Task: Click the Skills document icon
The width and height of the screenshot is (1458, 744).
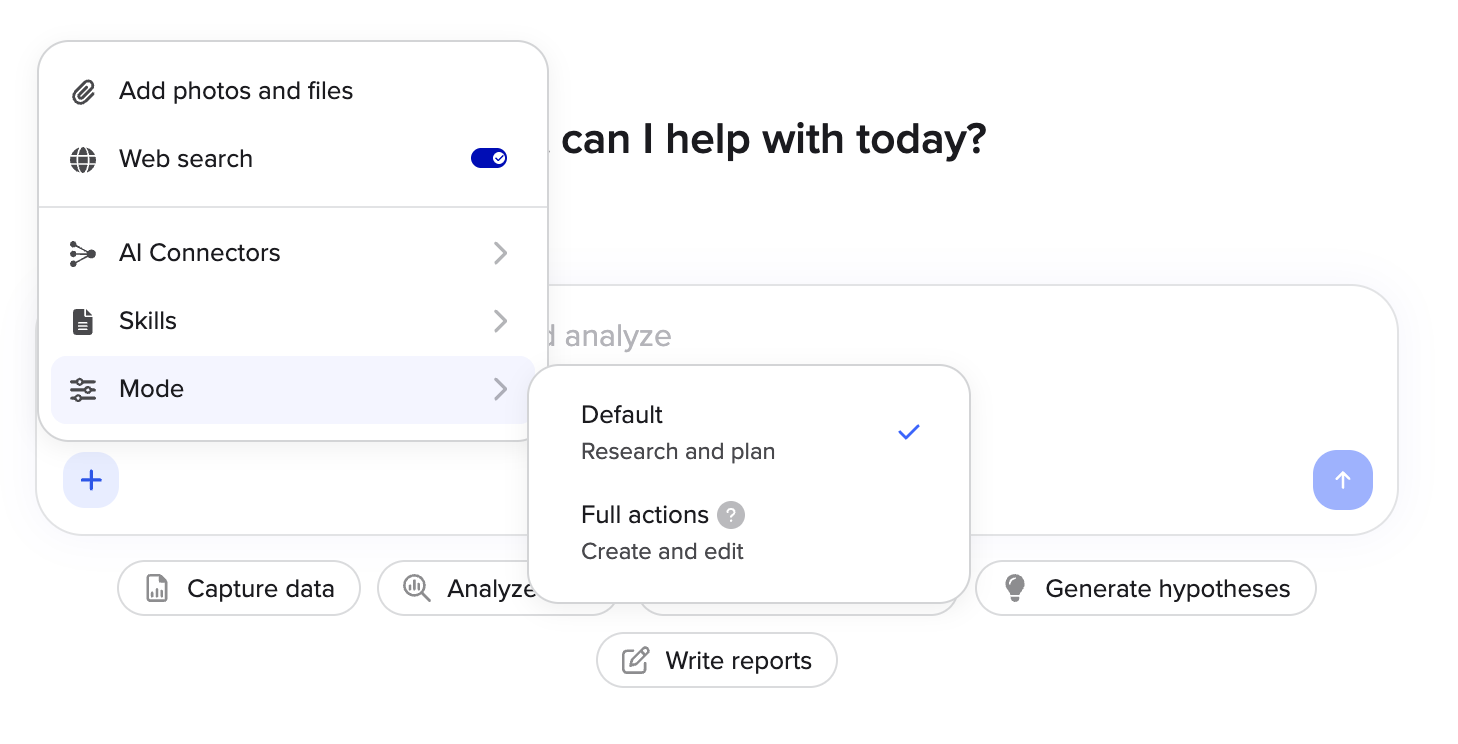Action: coord(83,322)
